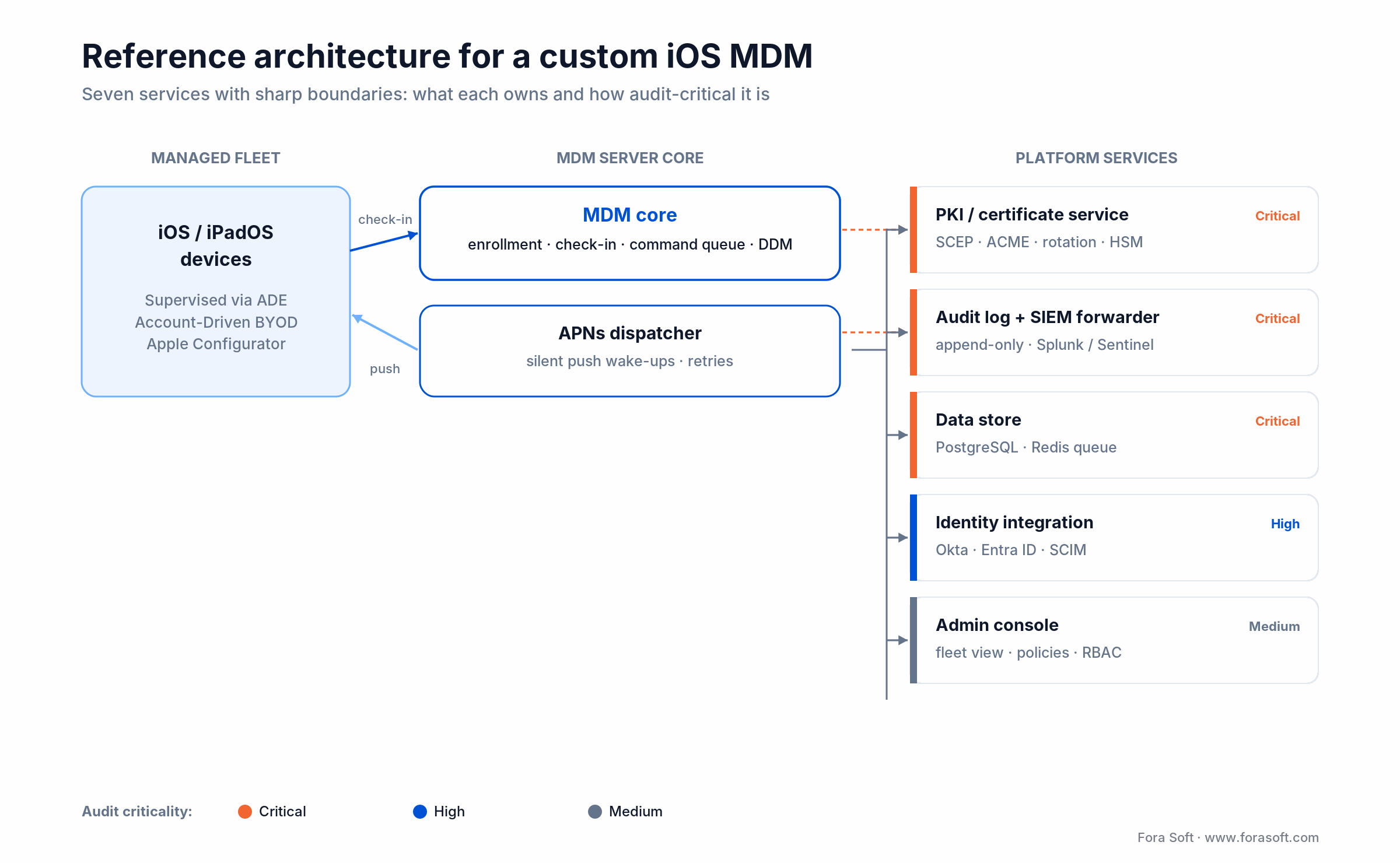Select the MDM core box
Viewport: 1400px width, 863px height.
tap(630, 233)
